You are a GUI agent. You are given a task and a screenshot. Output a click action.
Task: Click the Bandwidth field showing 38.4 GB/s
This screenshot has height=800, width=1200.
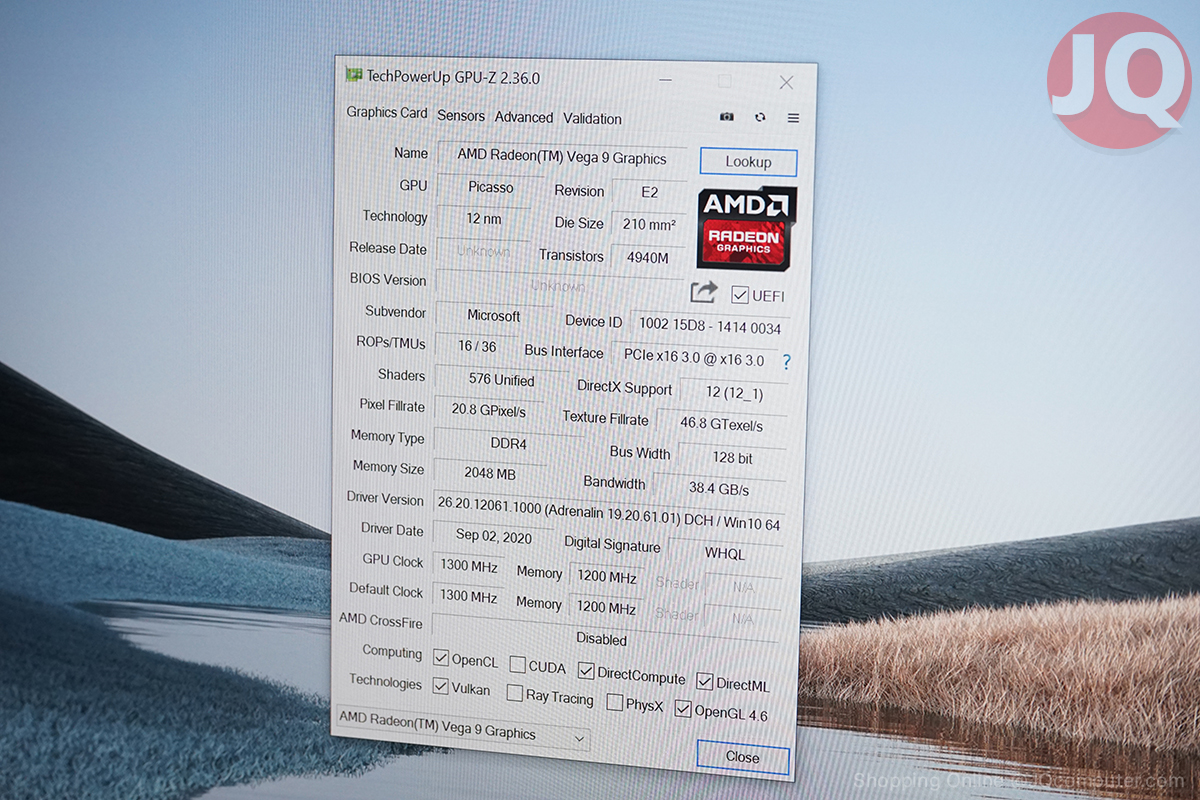pyautogui.click(x=719, y=490)
